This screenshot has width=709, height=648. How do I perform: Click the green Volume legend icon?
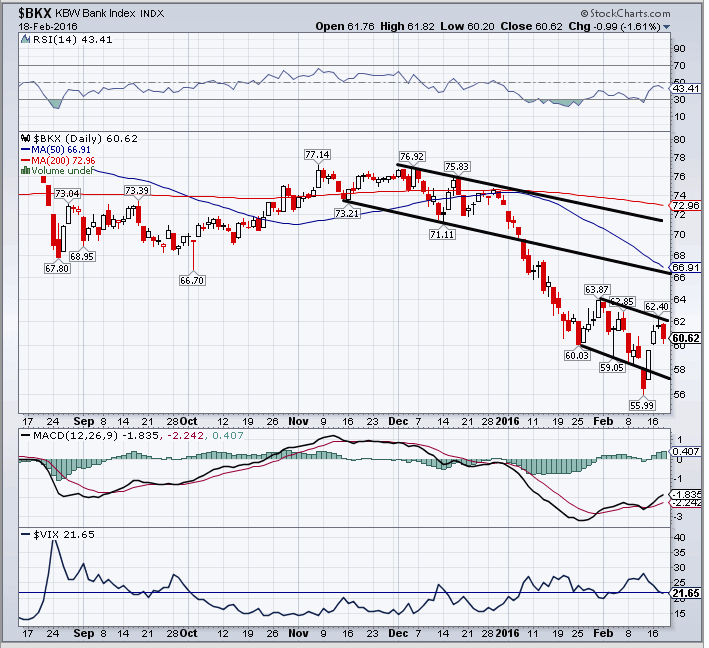pos(25,170)
